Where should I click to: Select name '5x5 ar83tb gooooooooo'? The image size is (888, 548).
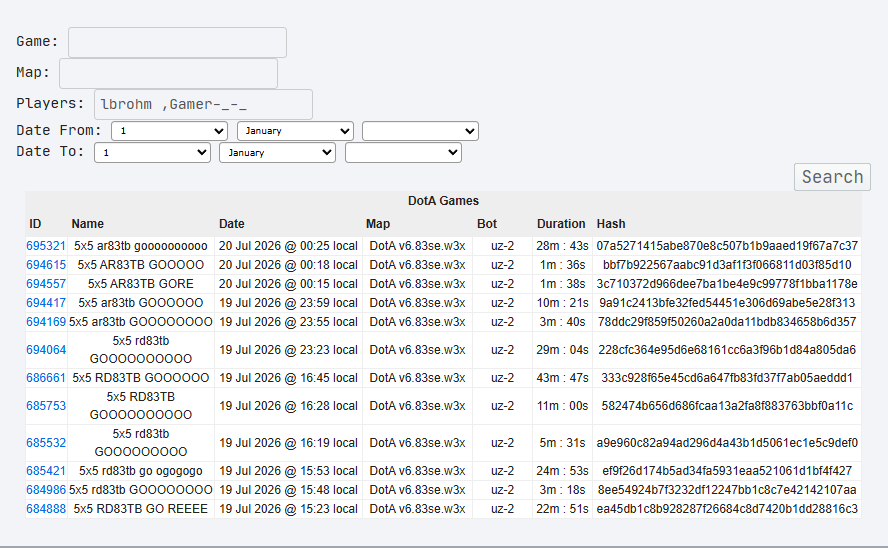pos(141,246)
